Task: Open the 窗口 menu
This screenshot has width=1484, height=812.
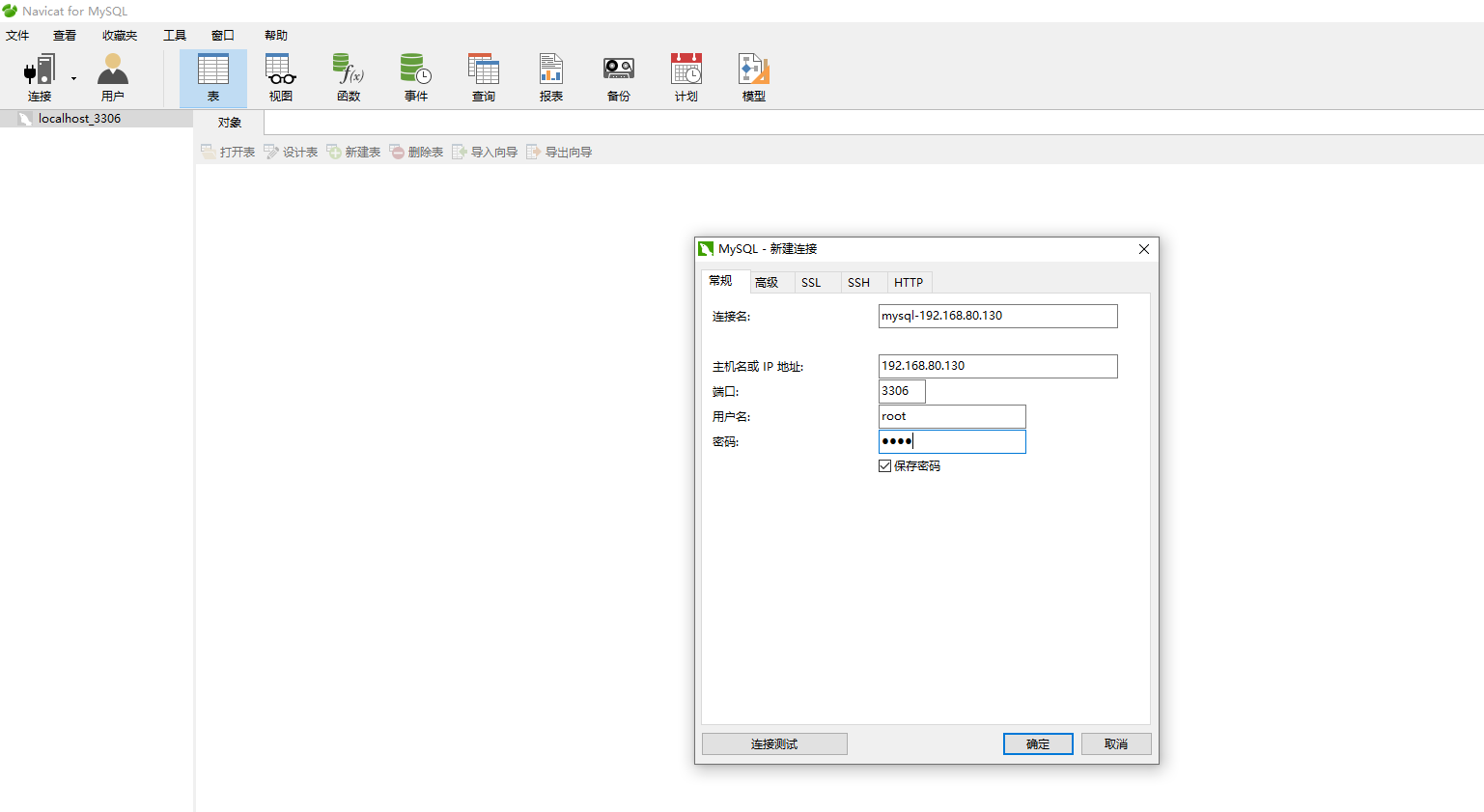Action: pos(223,36)
